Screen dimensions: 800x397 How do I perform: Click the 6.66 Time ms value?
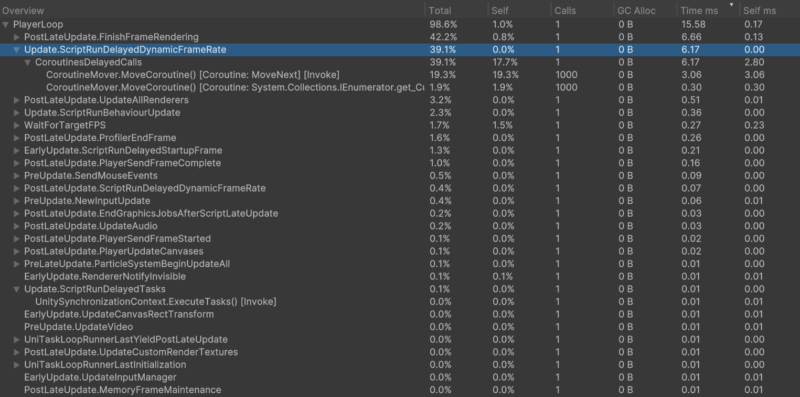pyautogui.click(x=691, y=37)
